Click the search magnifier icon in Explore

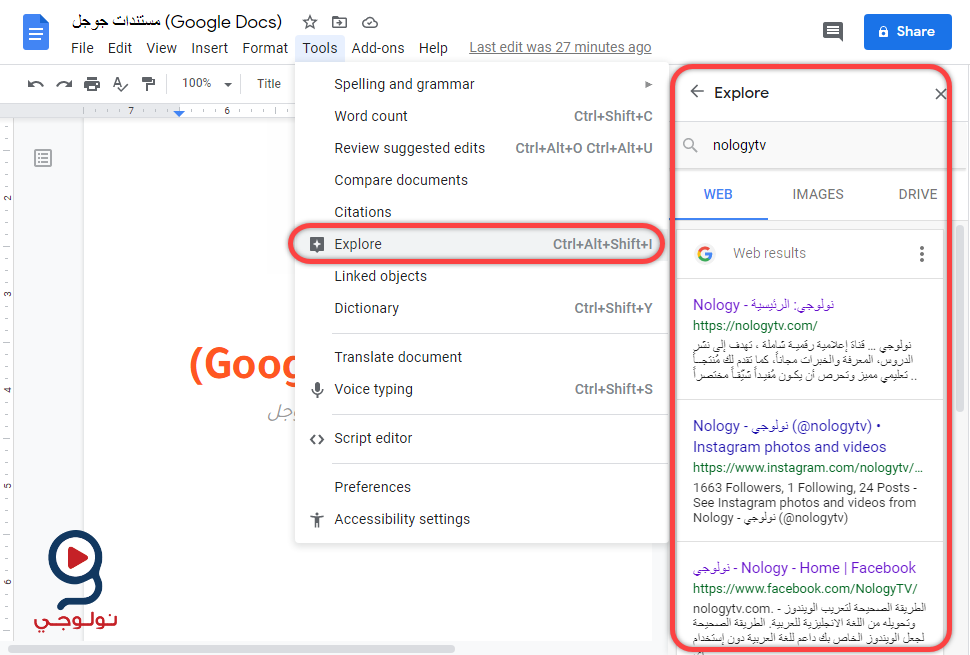pos(690,145)
